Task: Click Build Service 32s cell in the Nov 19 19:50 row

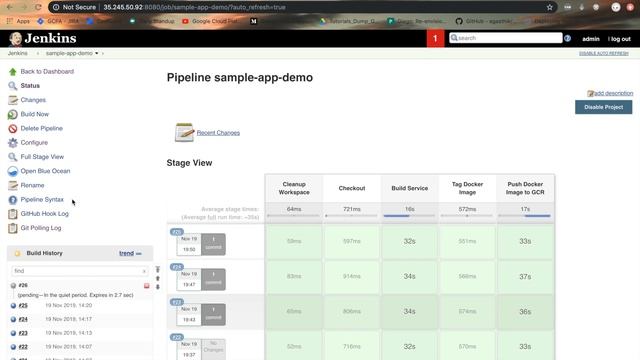Action: [409, 241]
